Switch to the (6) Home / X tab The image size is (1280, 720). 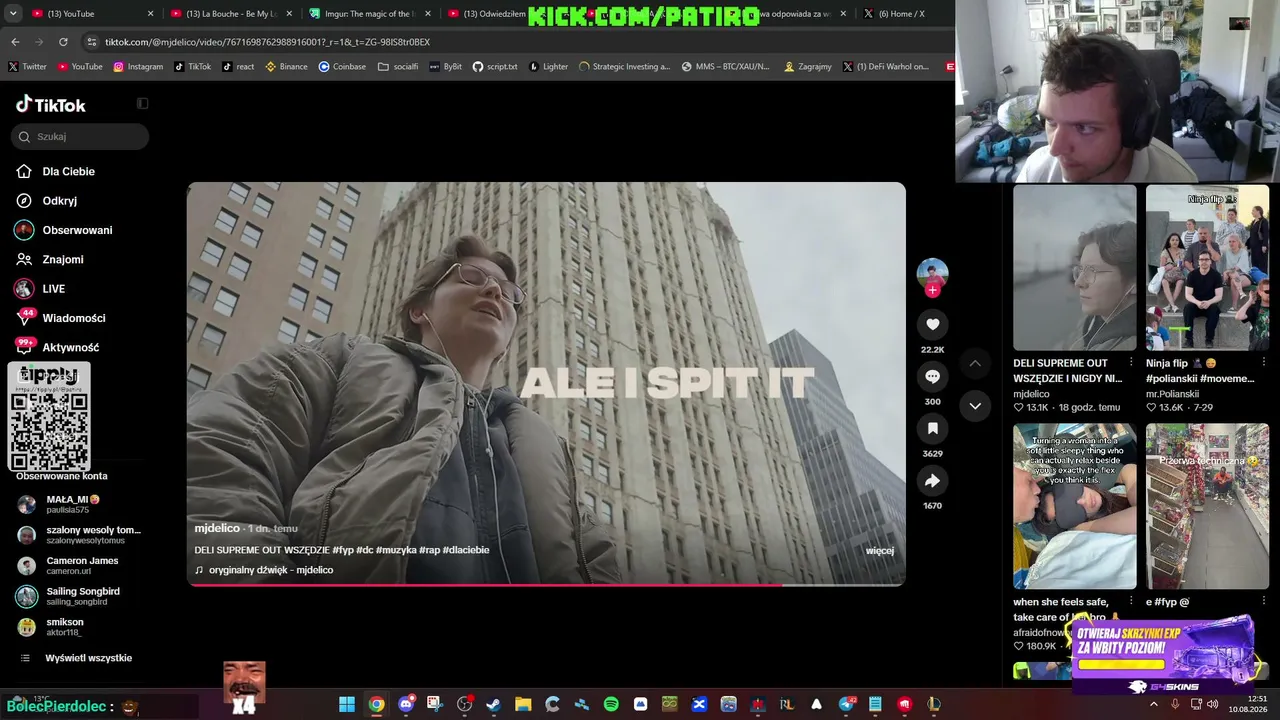coord(900,14)
